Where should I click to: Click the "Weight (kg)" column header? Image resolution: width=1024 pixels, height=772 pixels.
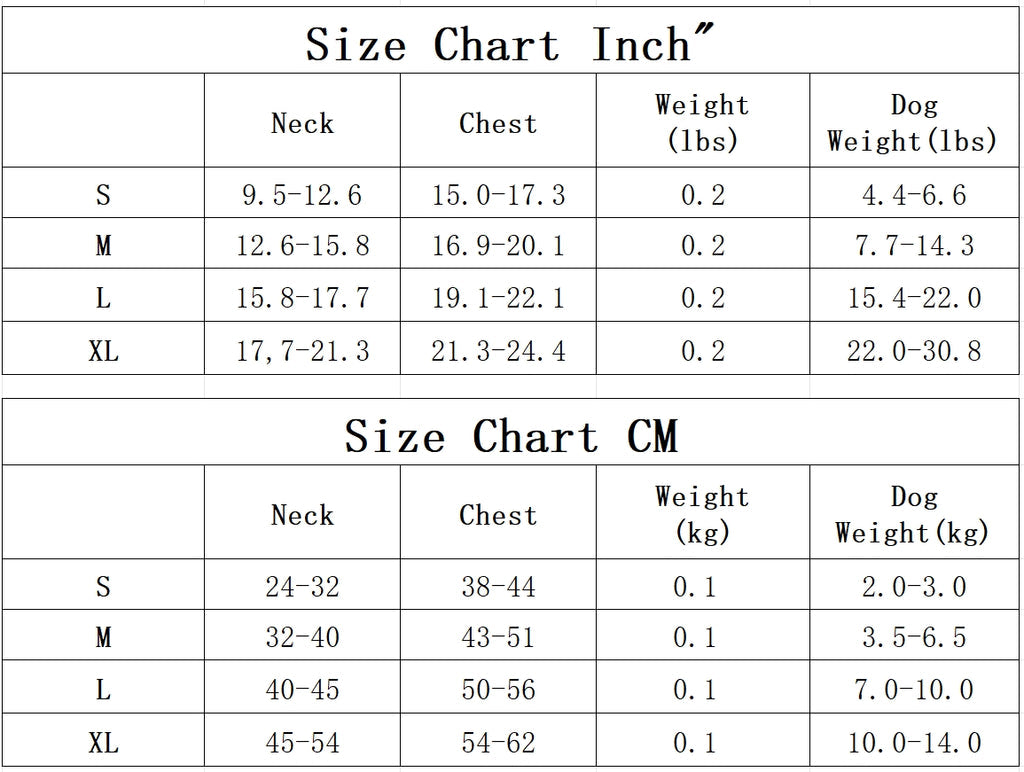coord(702,515)
